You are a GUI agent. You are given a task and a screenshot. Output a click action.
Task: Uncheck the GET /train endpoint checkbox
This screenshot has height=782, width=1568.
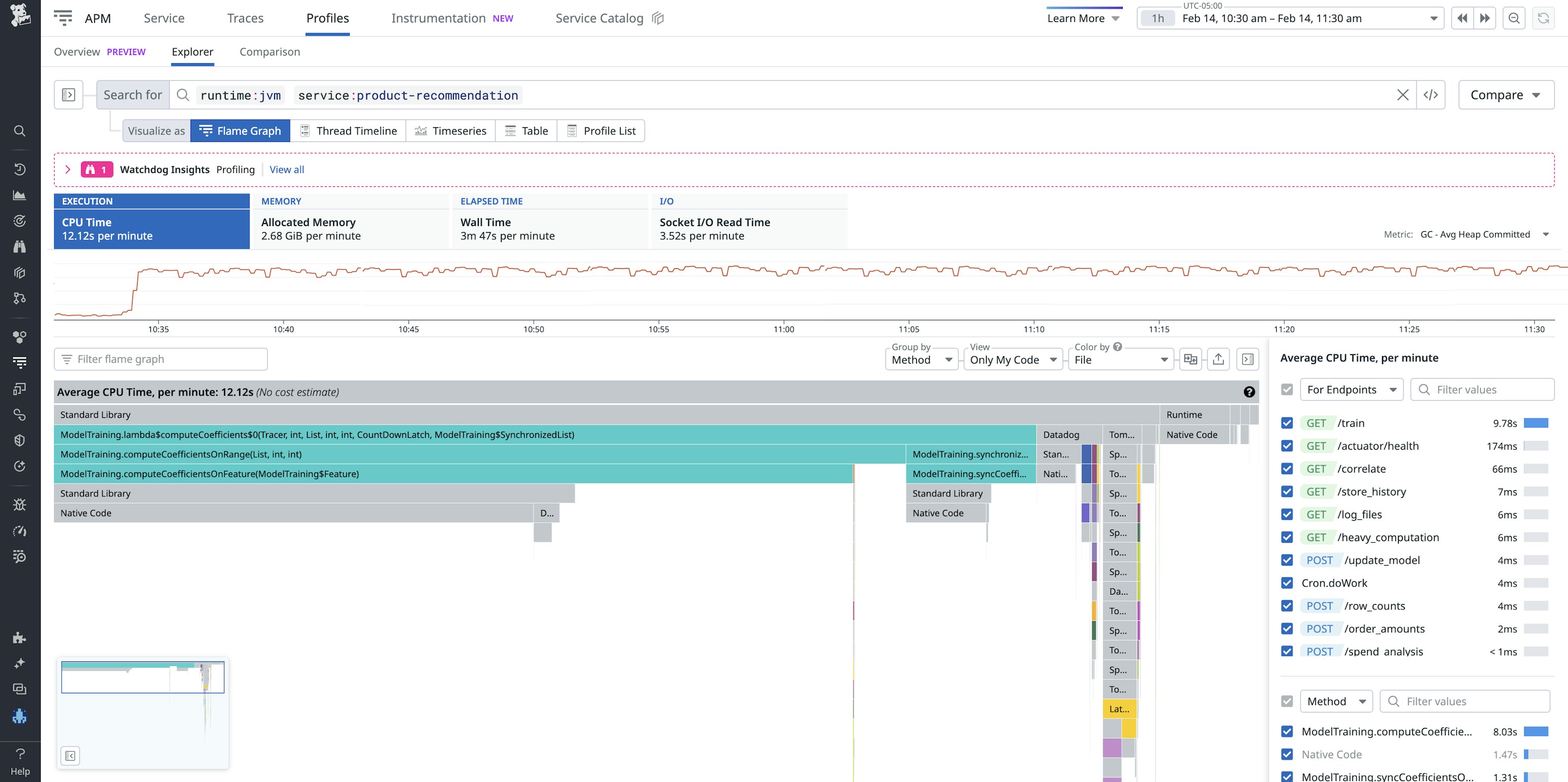tap(1287, 423)
